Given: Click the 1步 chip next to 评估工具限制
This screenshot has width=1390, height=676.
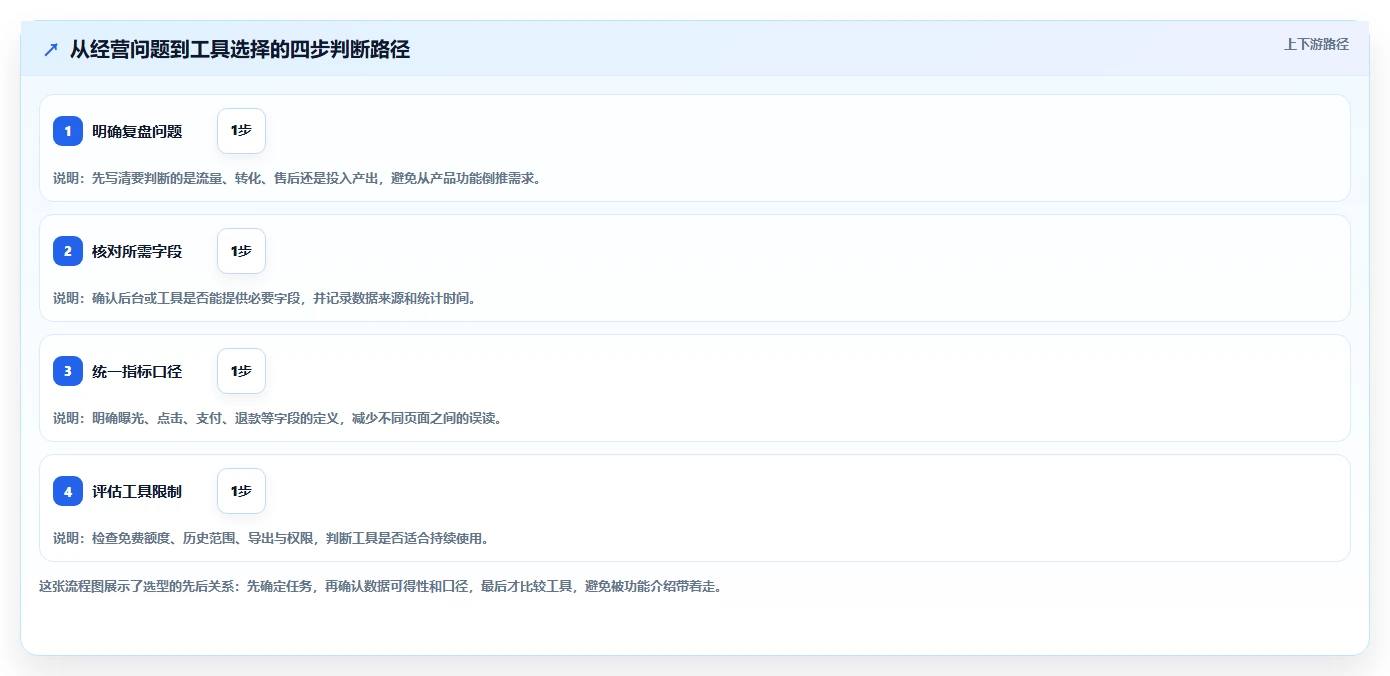Looking at the screenshot, I should coord(241,491).
